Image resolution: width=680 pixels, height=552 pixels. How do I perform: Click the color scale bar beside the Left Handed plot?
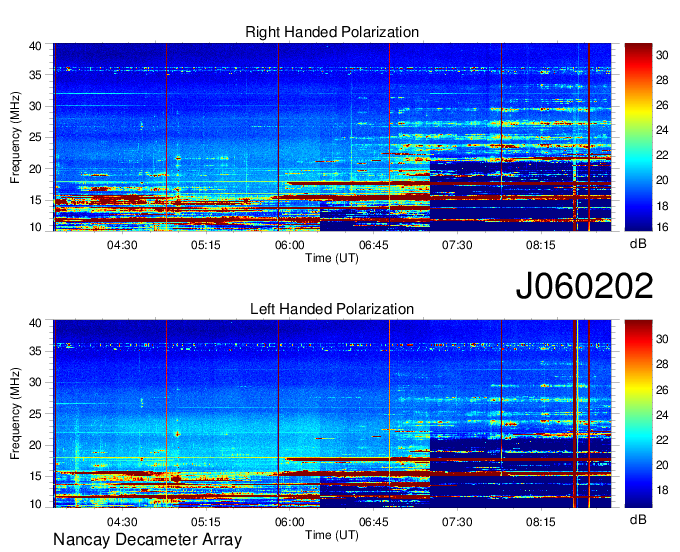[638, 414]
